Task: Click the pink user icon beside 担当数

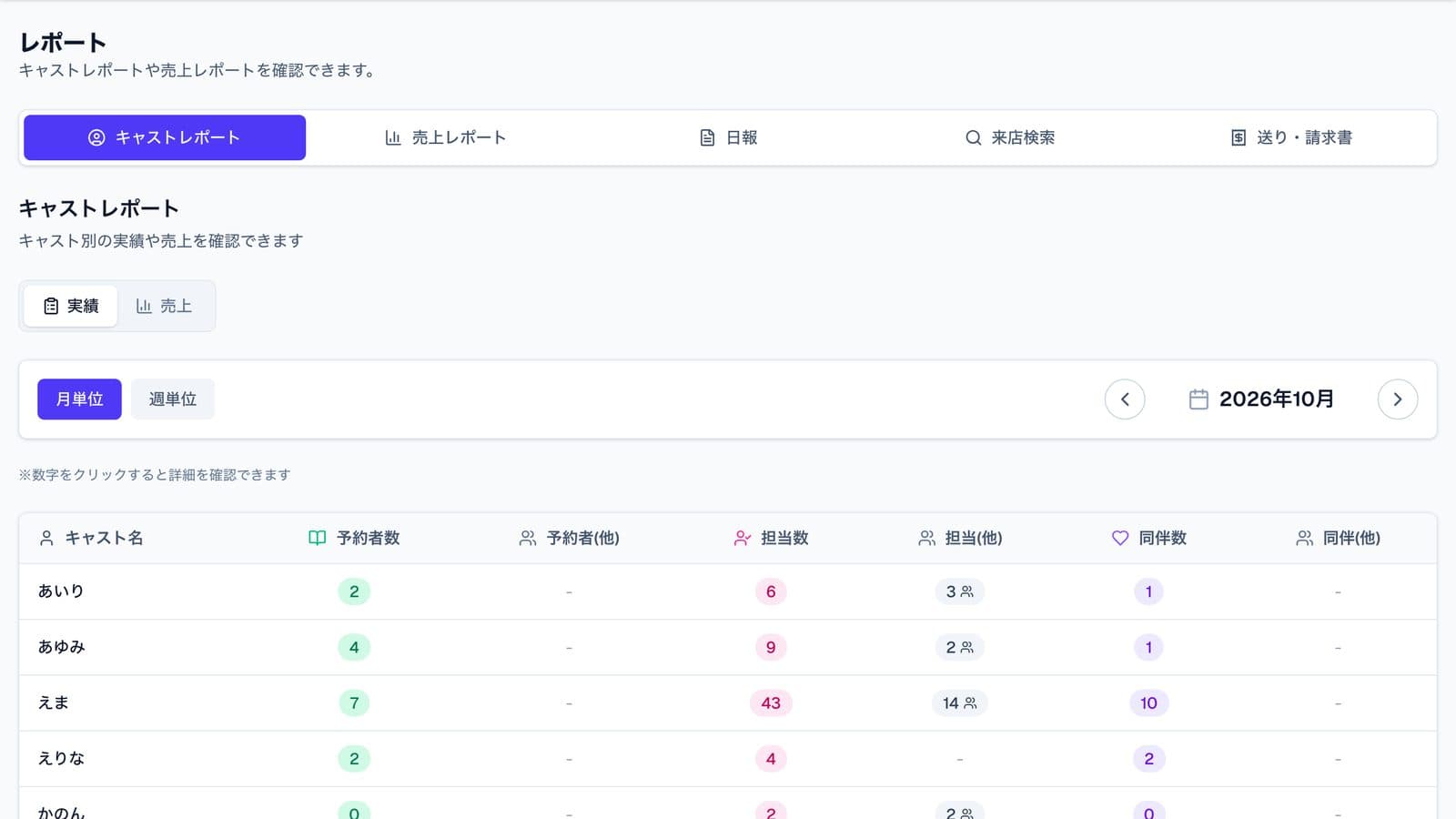Action: click(743, 539)
